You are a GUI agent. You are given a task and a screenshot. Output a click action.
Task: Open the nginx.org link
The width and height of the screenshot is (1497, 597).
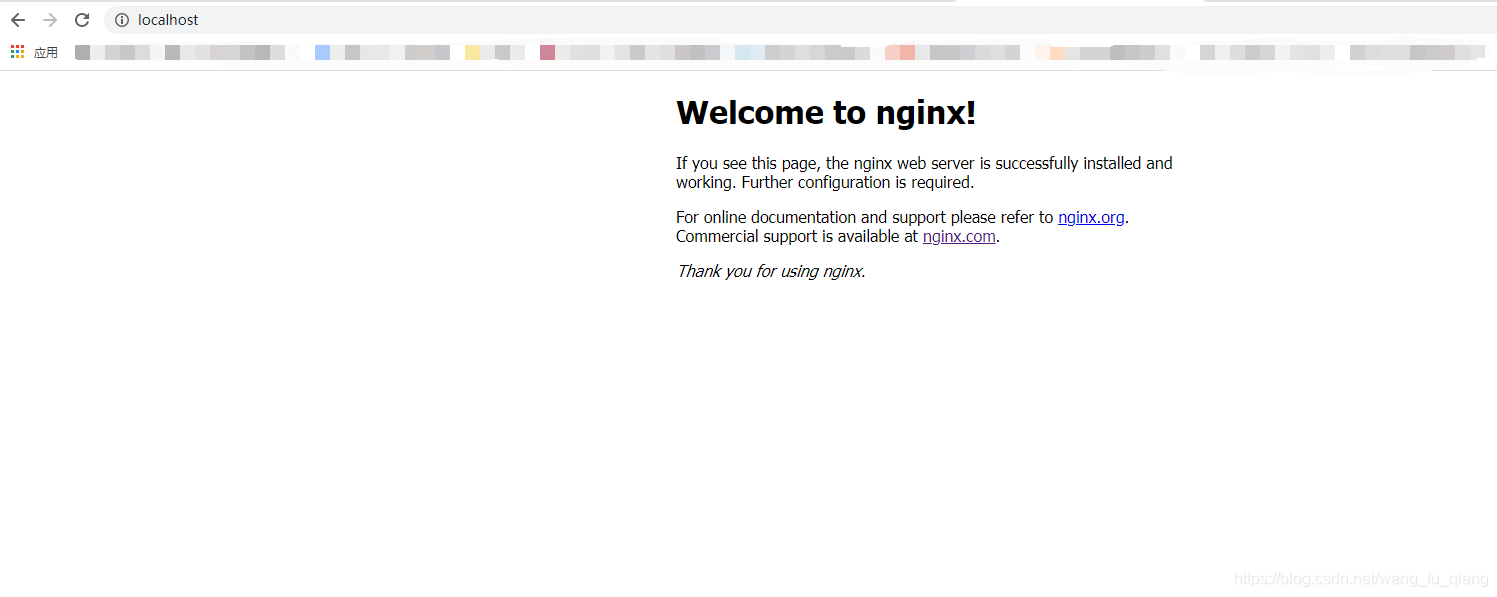pos(1091,217)
